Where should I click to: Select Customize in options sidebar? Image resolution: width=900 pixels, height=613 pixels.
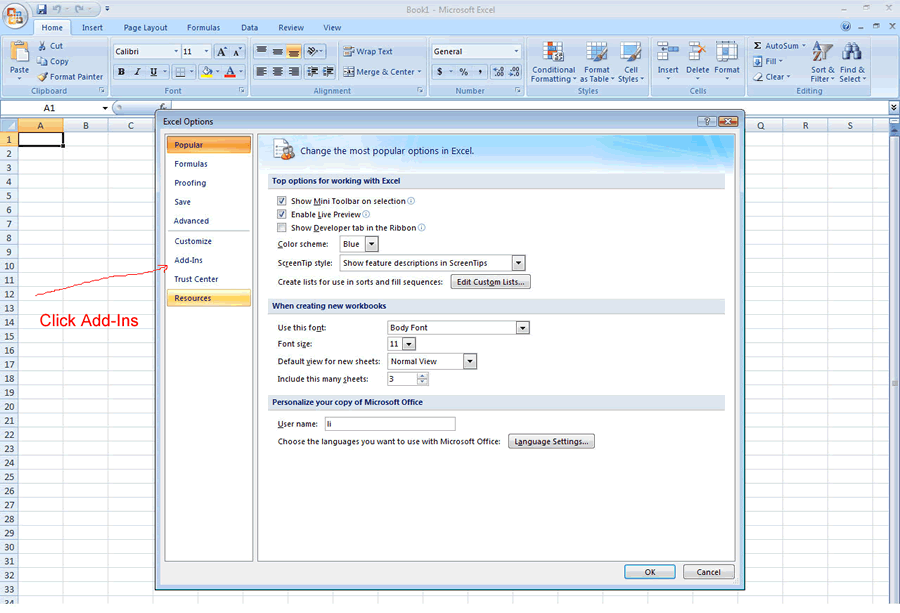point(208,241)
